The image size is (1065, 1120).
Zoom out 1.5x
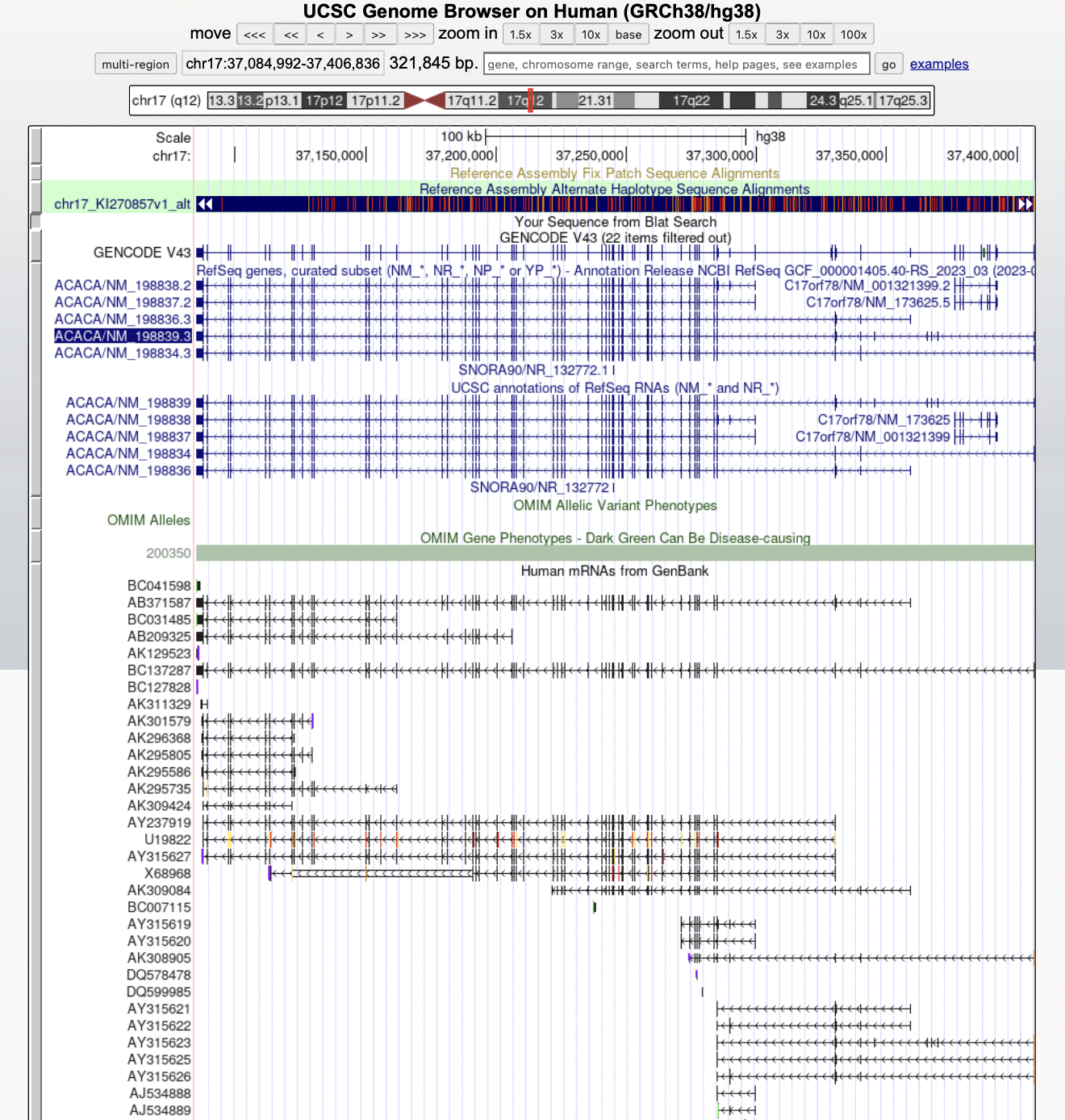pyautogui.click(x=746, y=35)
